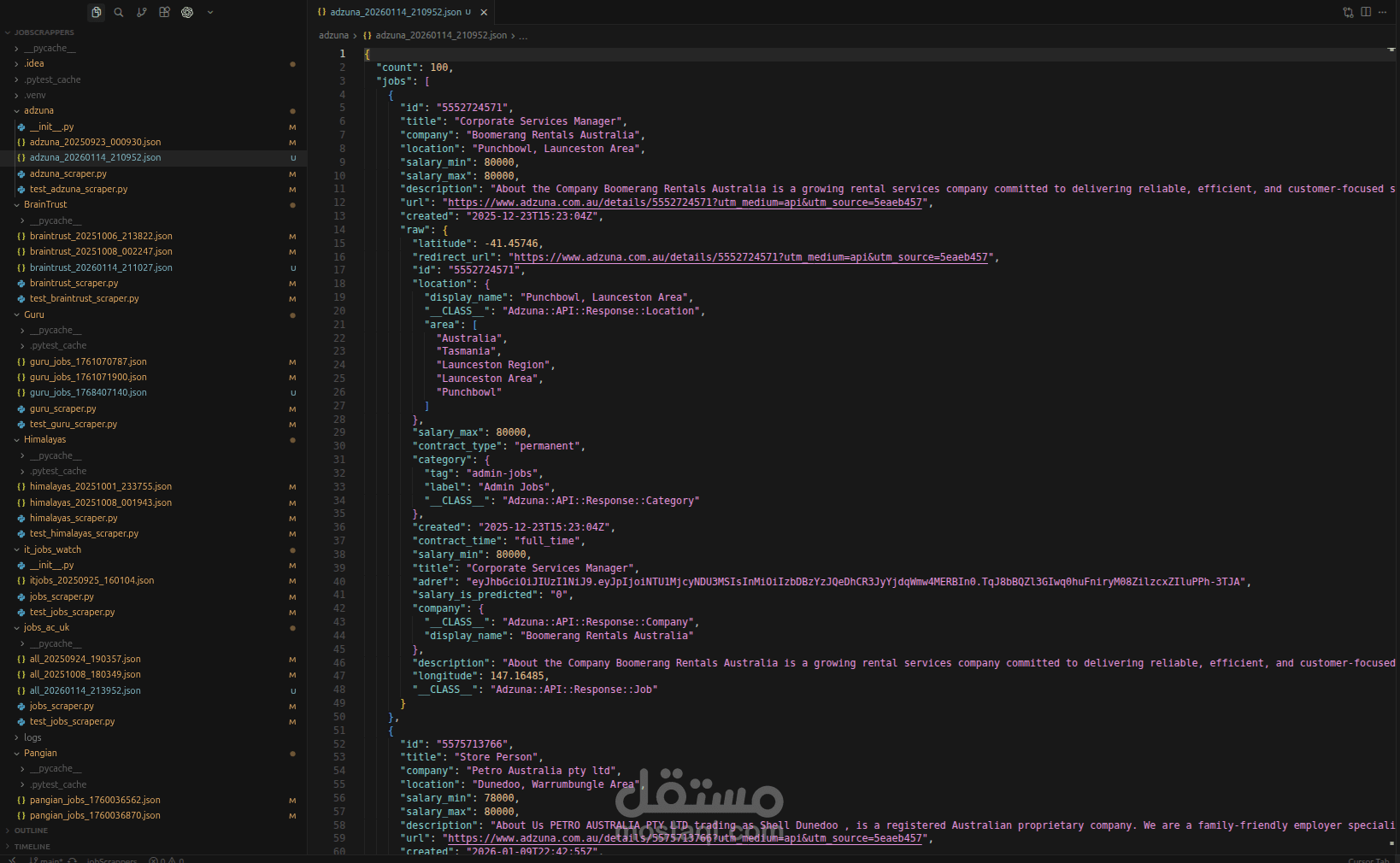Split the editor right
The height and width of the screenshot is (863, 1400).
[1366, 12]
